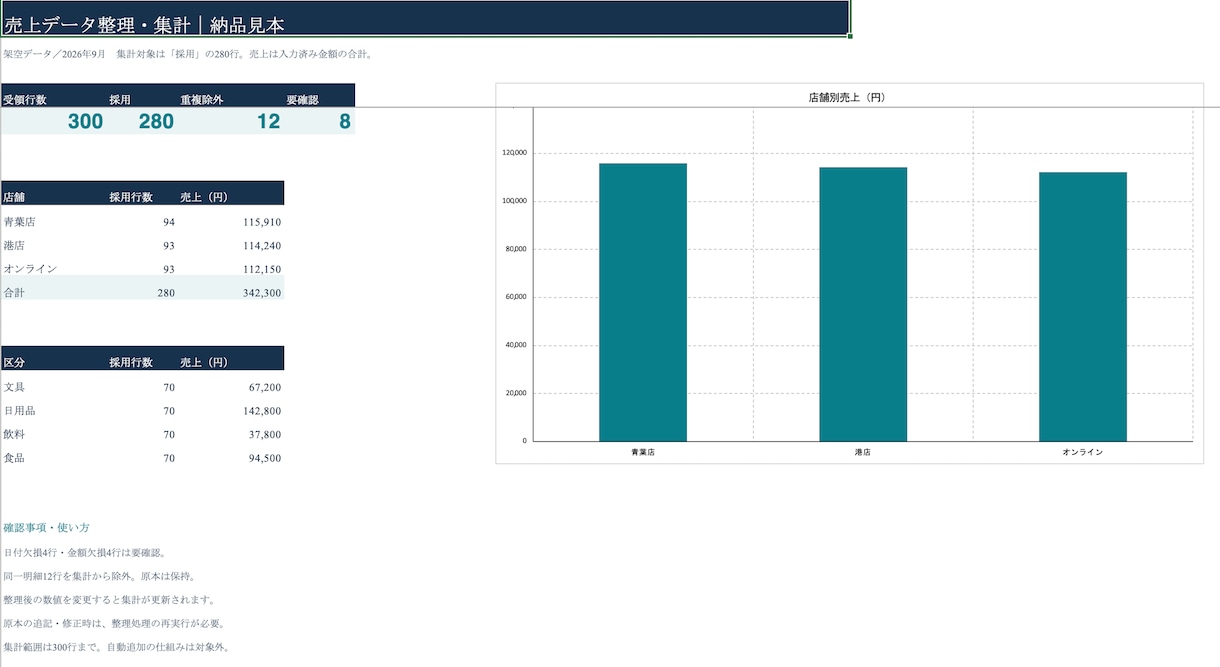1220x667 pixels.
Task: Select the chart title 店舗別売上（円）
Action: 847,98
